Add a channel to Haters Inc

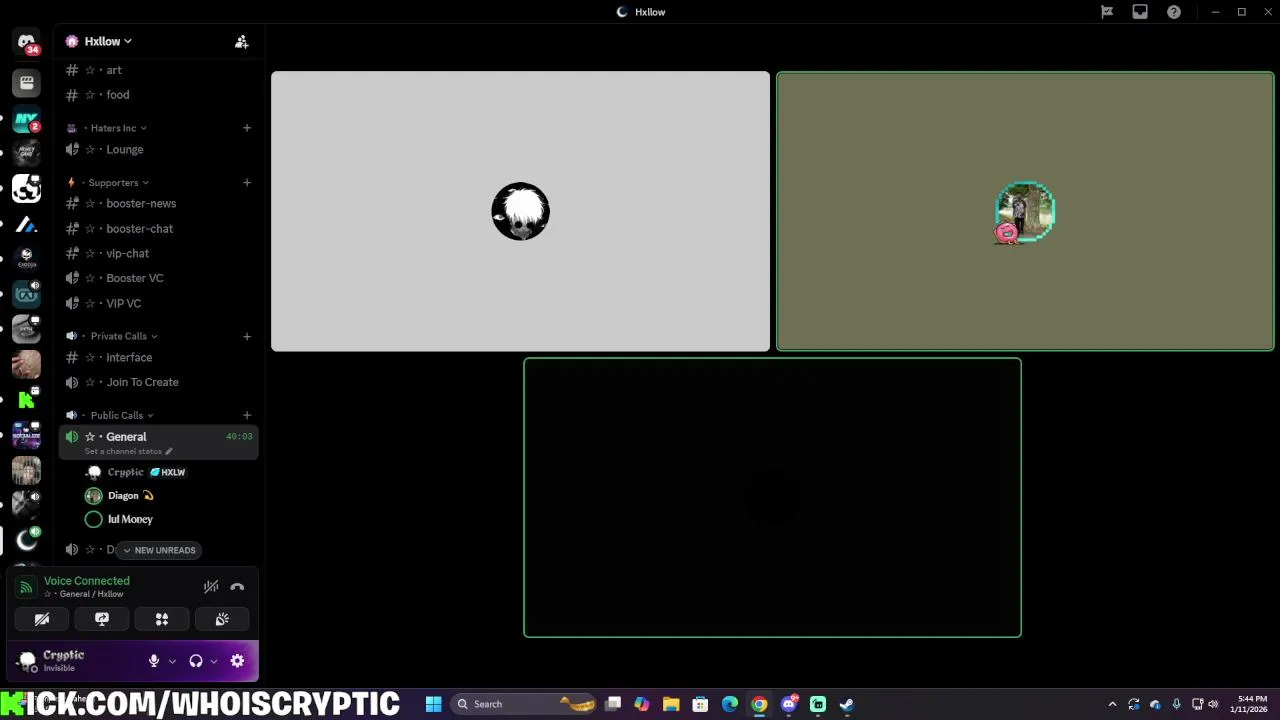coord(247,128)
